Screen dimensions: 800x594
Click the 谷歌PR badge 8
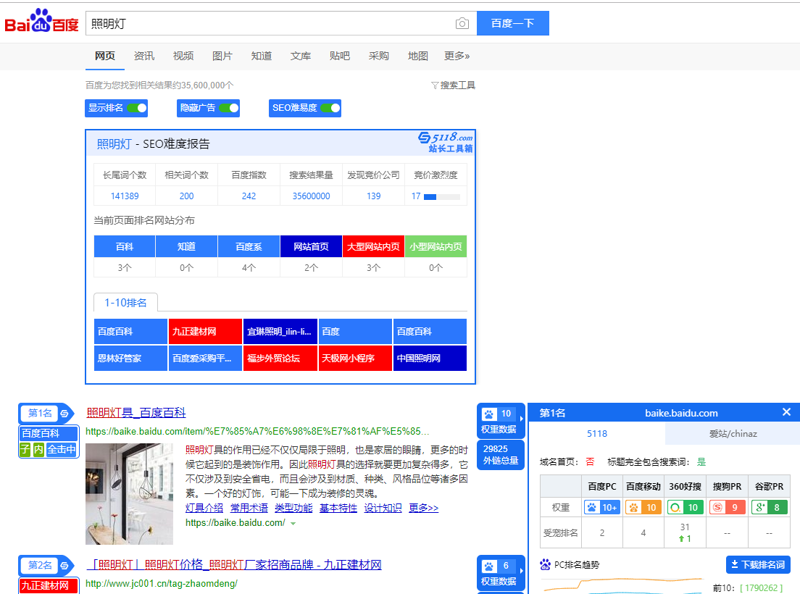[x=769, y=507]
